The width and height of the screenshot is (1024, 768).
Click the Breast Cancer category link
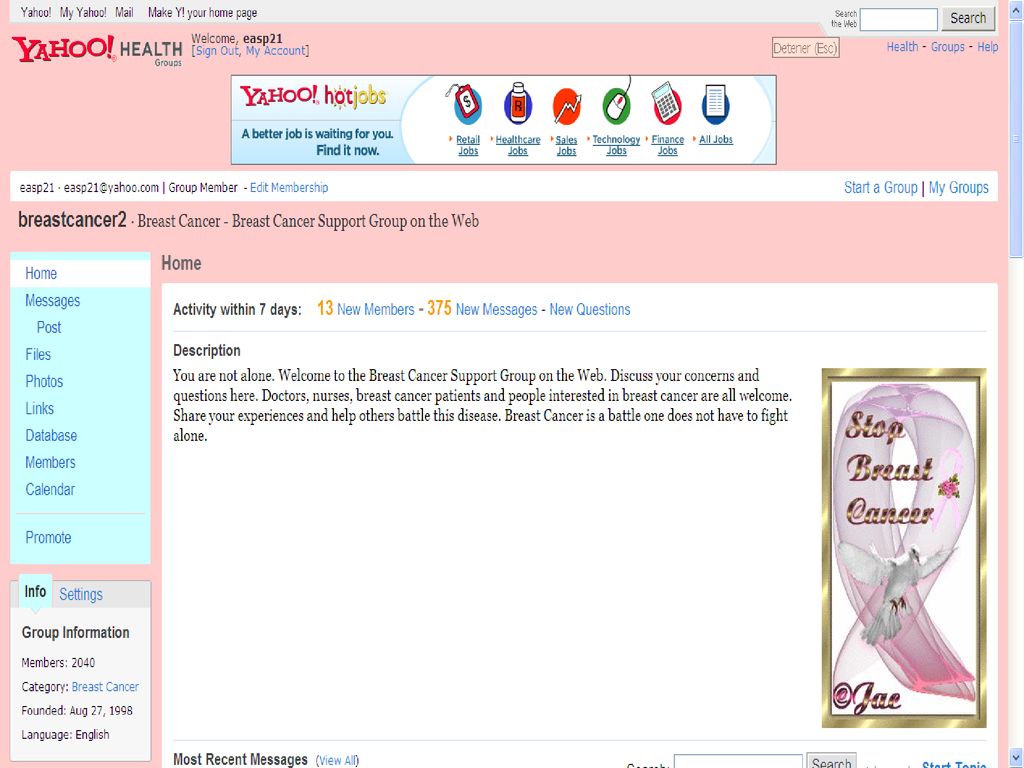tap(105, 687)
